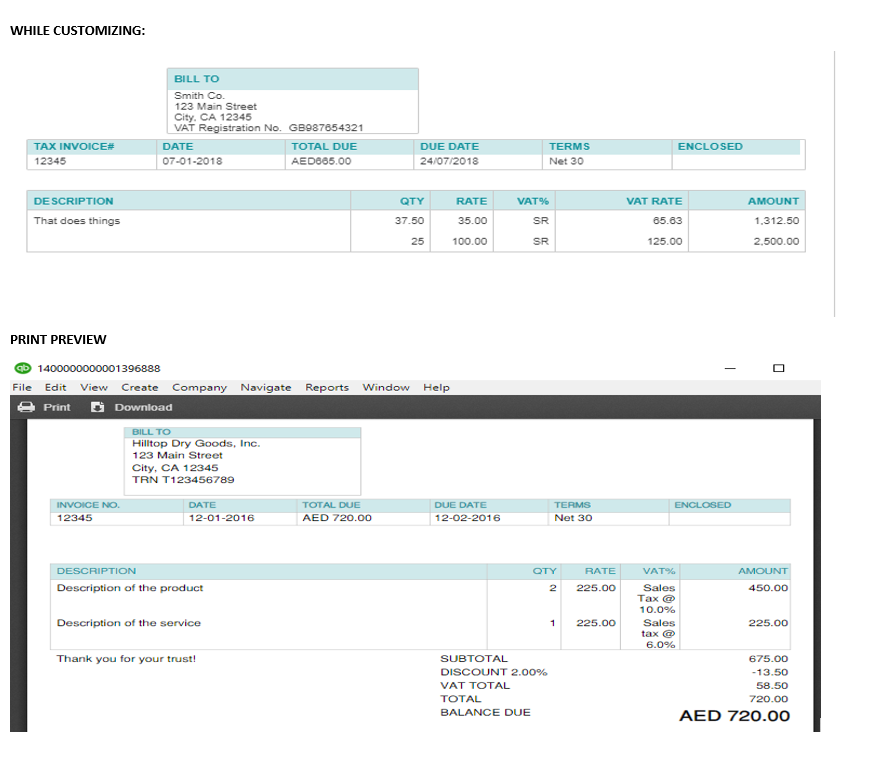Open the Company menu
The width and height of the screenshot is (880, 766).
point(199,387)
